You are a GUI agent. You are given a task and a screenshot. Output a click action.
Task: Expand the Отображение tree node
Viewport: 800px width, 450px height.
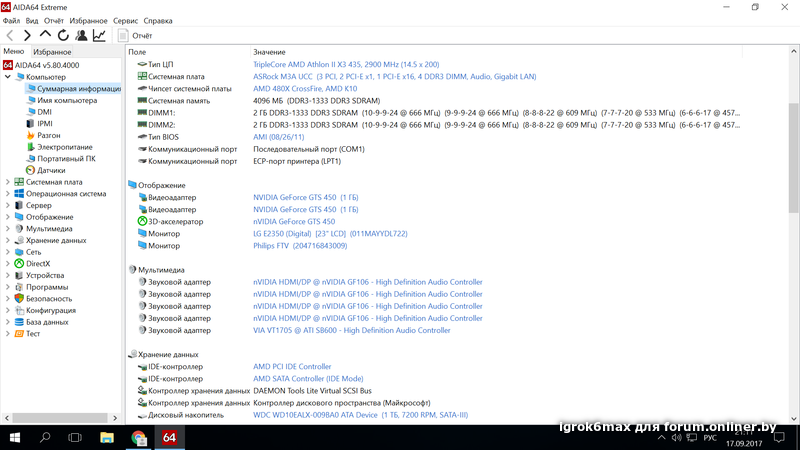click(x=8, y=217)
